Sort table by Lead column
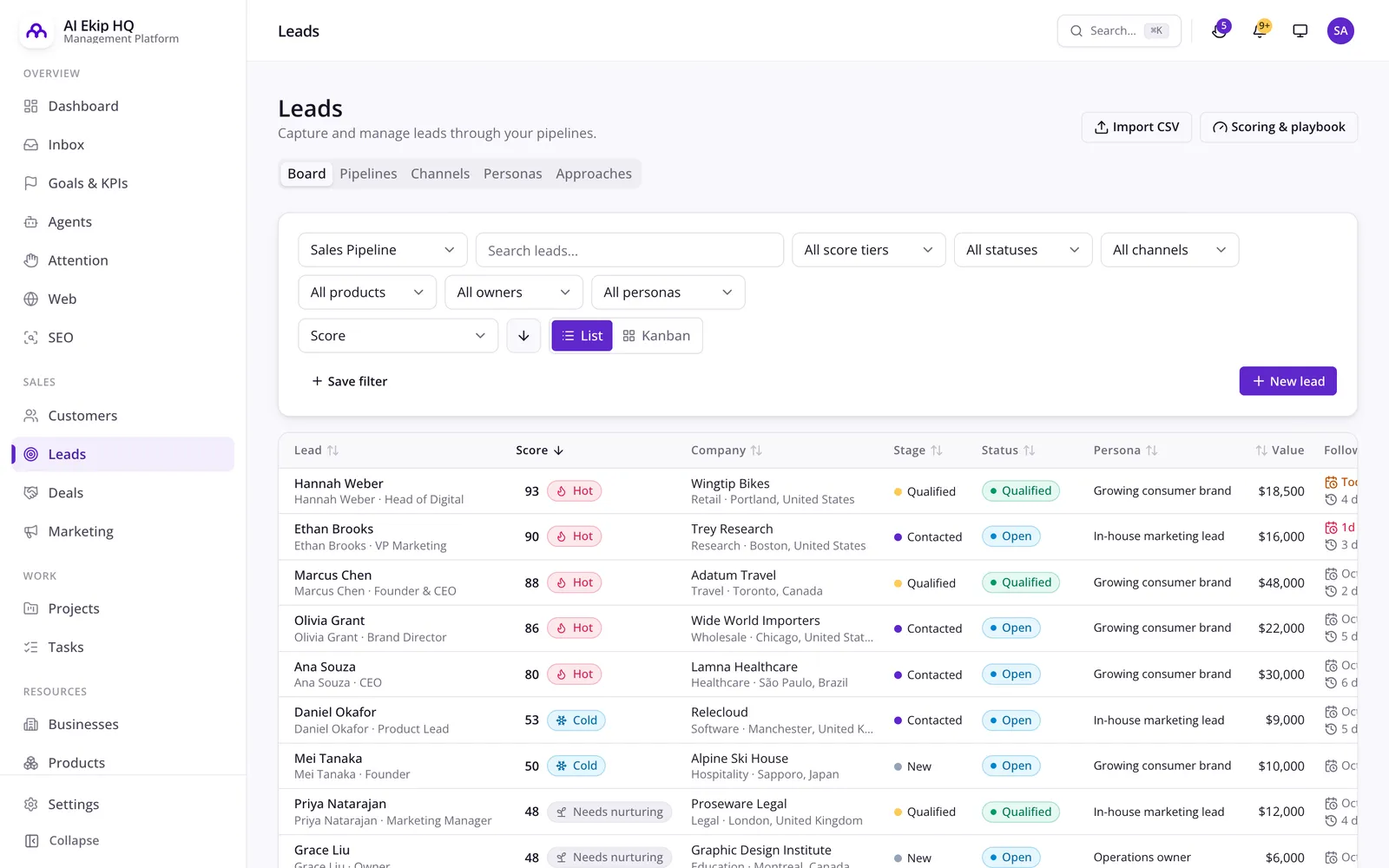Image resolution: width=1389 pixels, height=868 pixels. click(316, 450)
